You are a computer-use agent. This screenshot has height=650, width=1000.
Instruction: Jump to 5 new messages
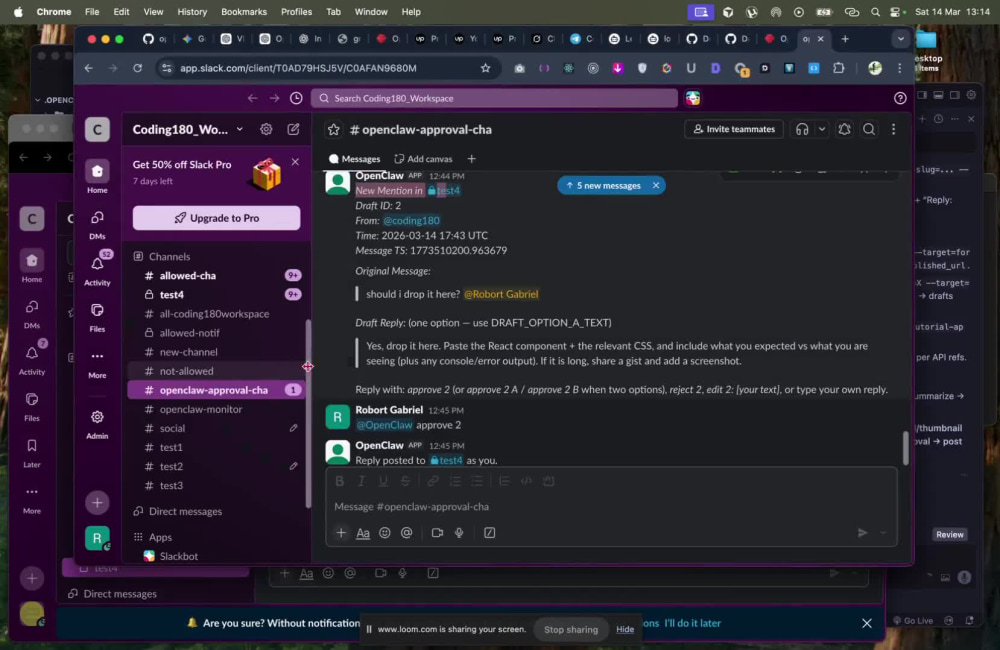[603, 186]
